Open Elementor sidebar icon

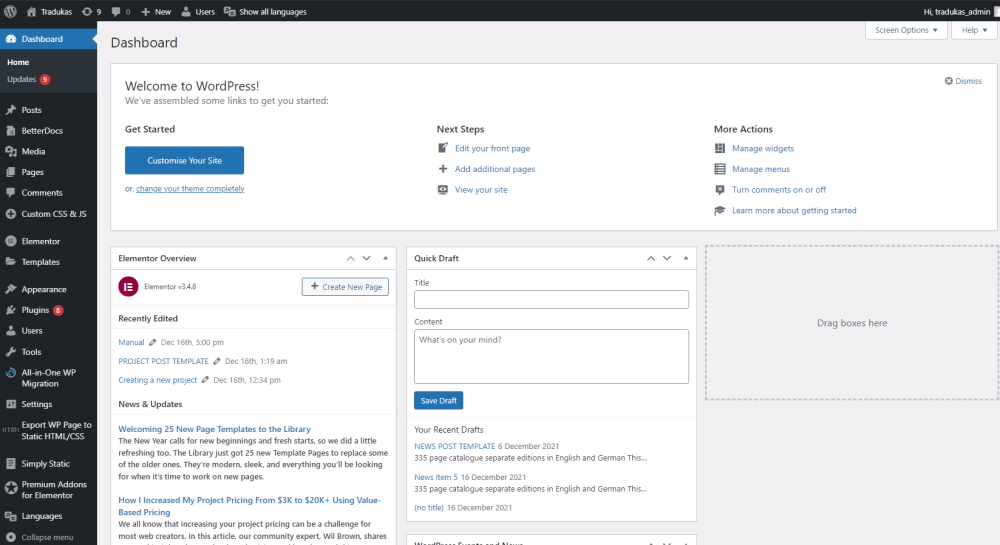tap(11, 241)
